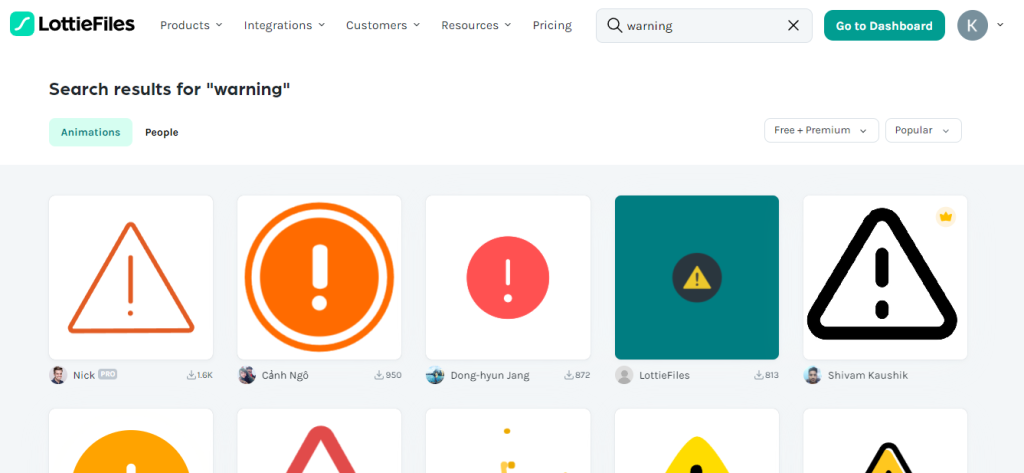Click the Go to Dashboard button
This screenshot has height=473, width=1024.
click(884, 26)
